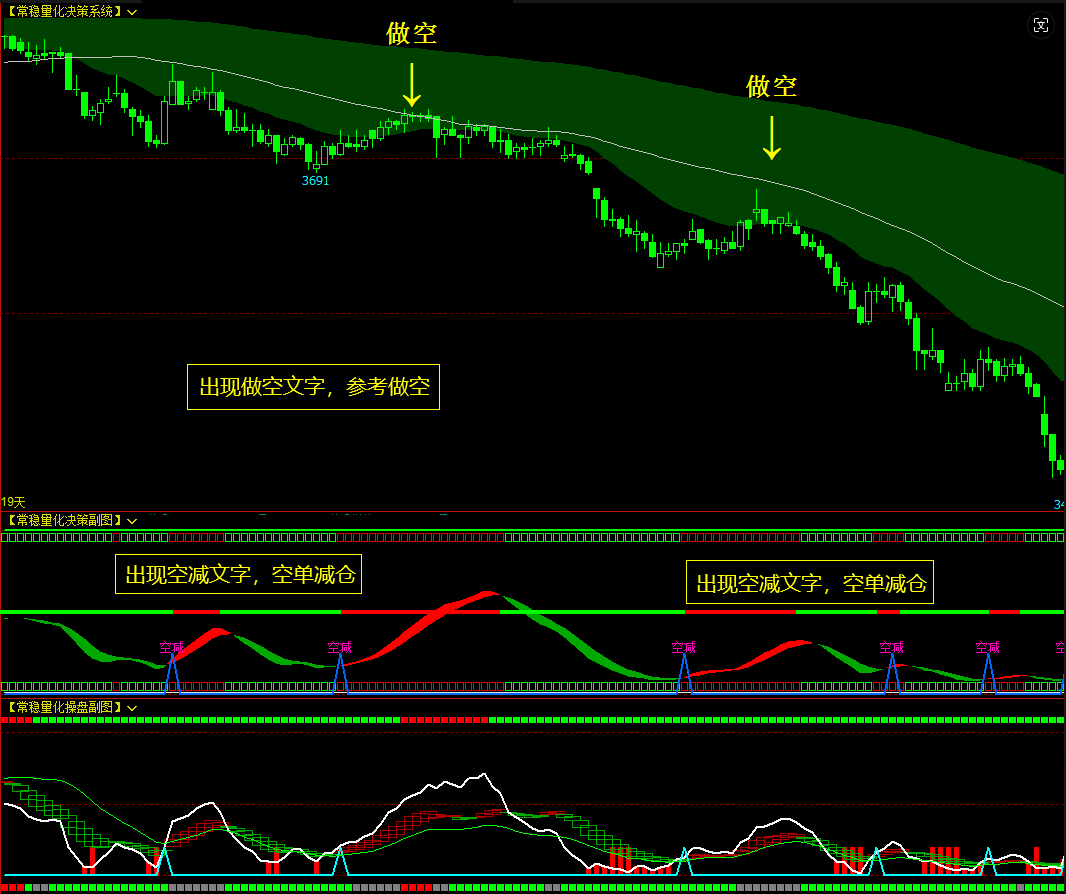Select the left 出现空减文字，空单减仓 annotation

(x=240, y=574)
